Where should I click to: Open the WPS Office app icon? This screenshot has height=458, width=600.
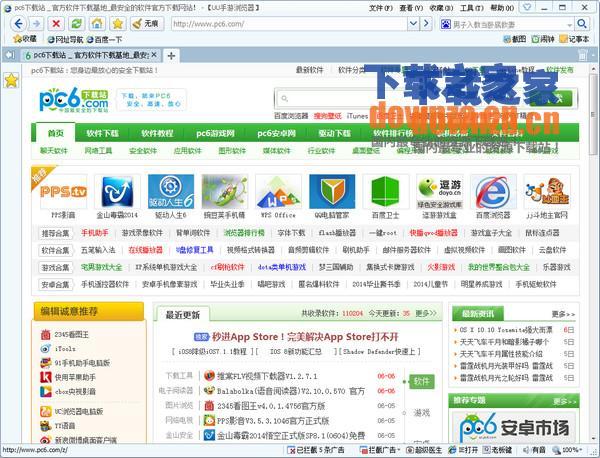(278, 191)
